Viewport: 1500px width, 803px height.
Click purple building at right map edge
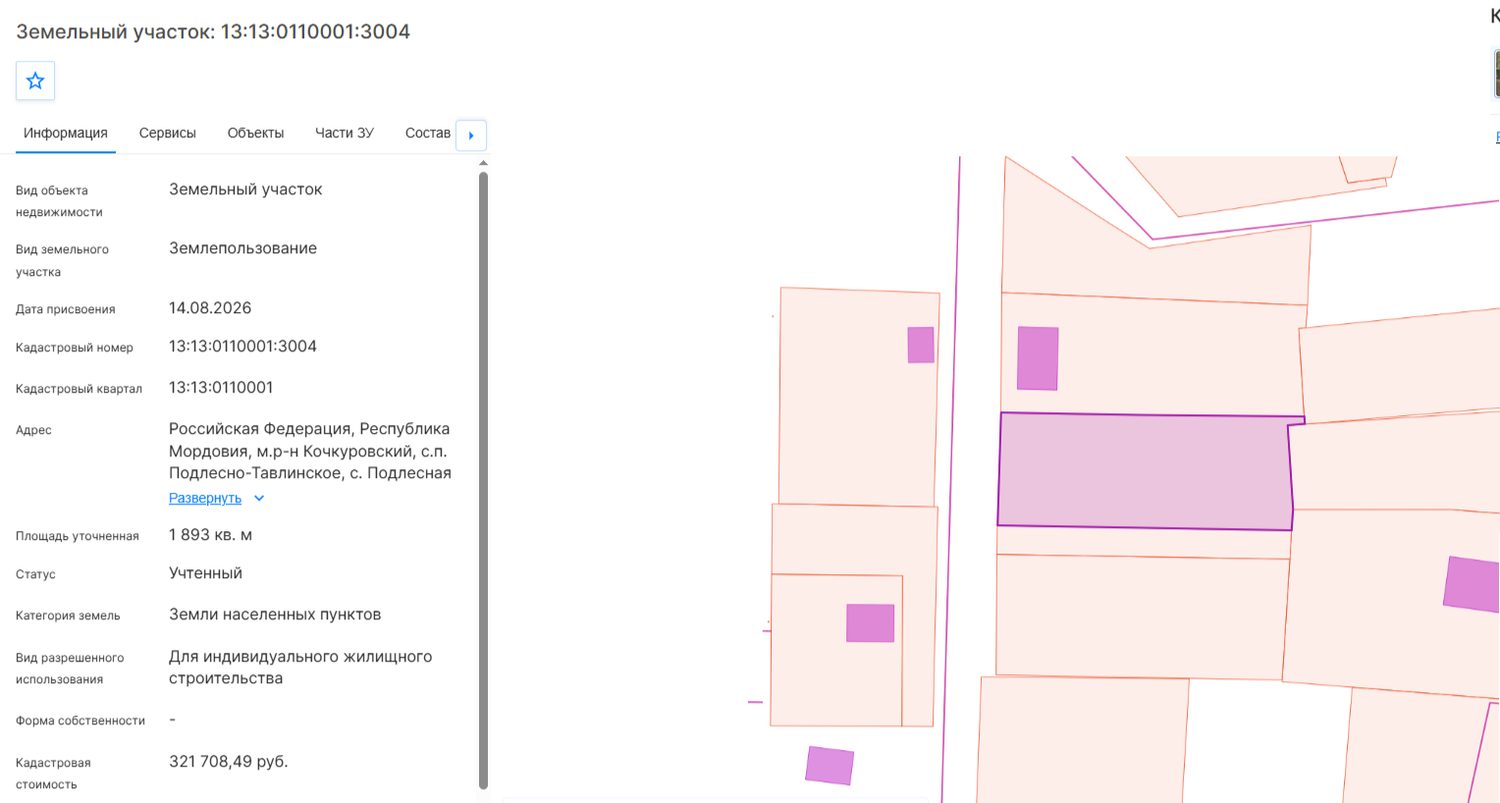(x=1472, y=584)
